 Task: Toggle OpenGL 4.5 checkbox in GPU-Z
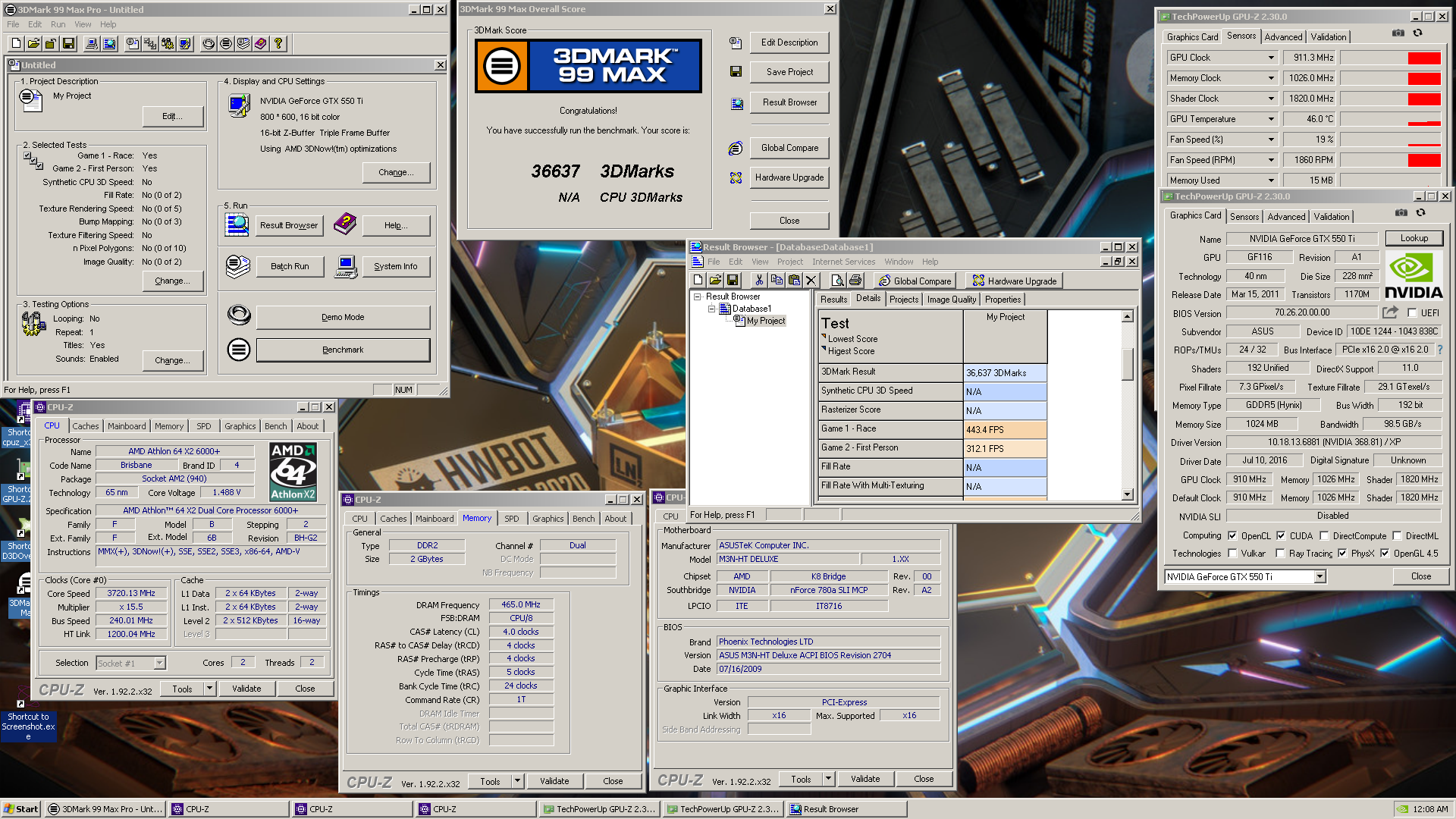[x=1385, y=554]
